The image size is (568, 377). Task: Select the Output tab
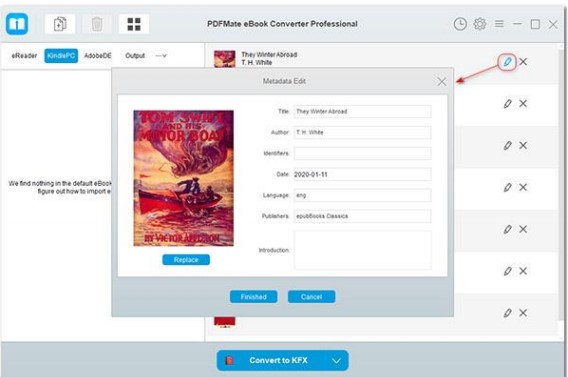pyautogui.click(x=135, y=56)
